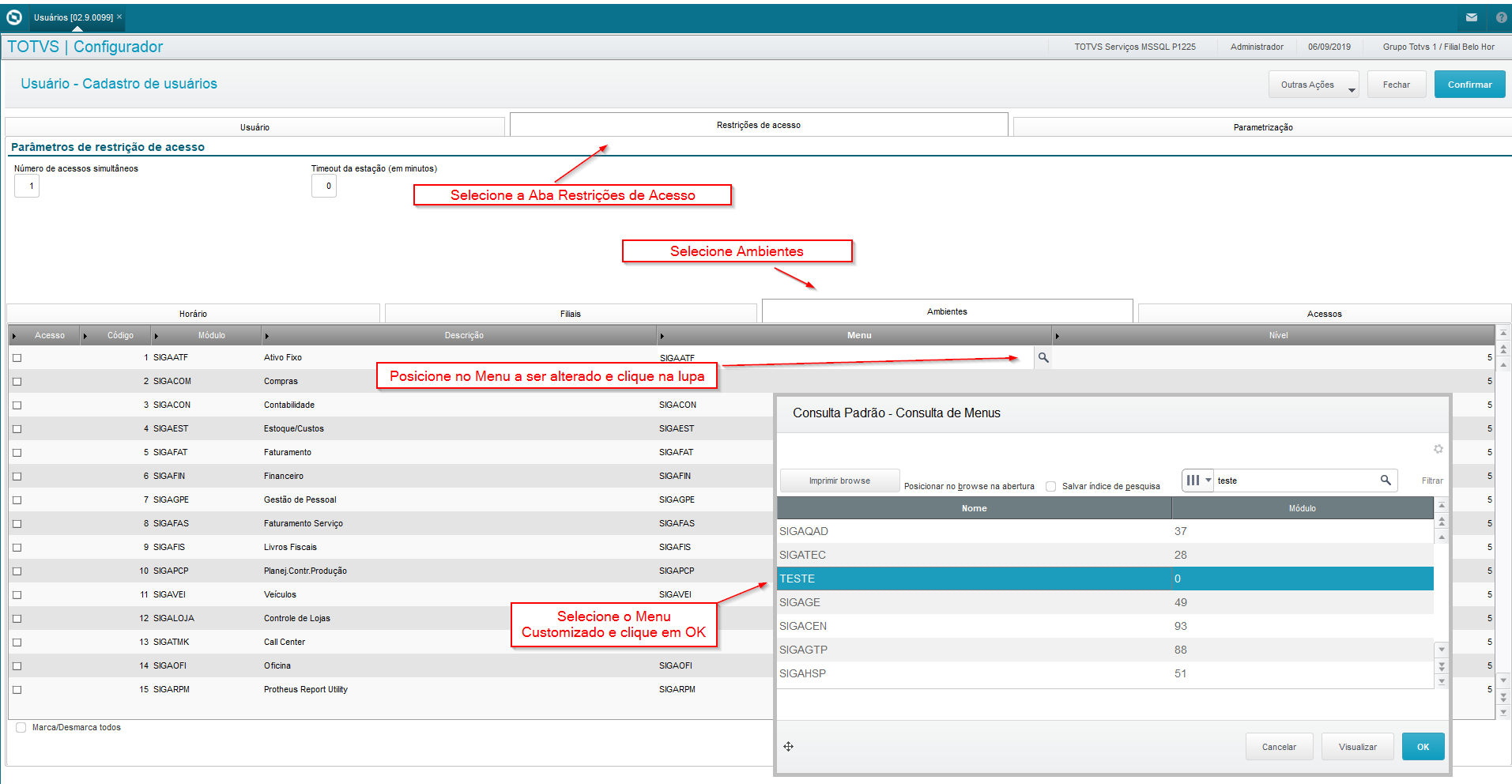Click the TOTVS logo icon in title bar
1512x784 pixels.
click(14, 17)
